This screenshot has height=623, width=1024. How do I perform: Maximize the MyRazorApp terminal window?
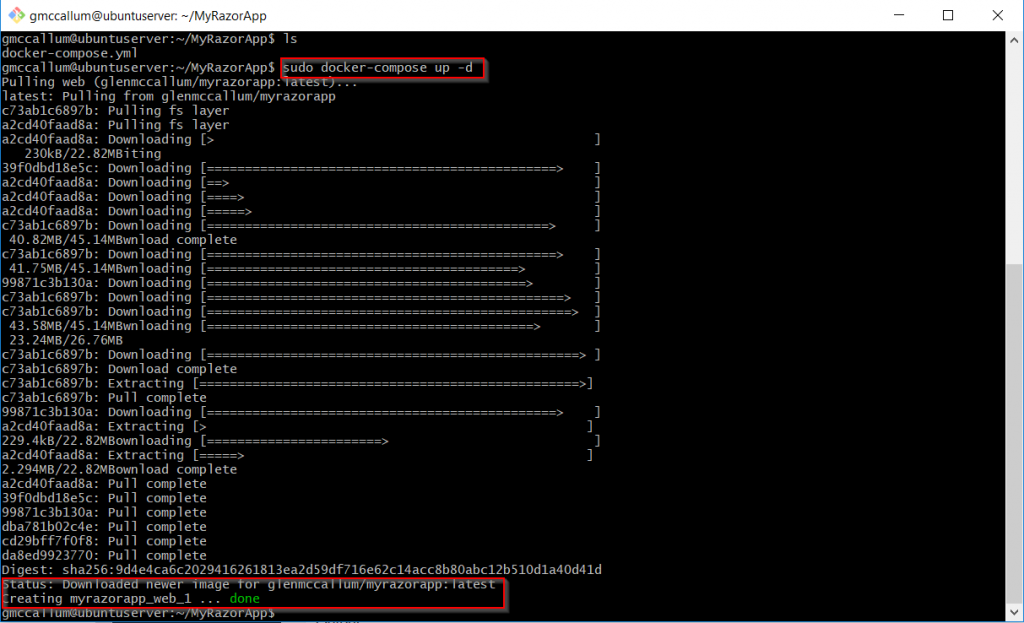click(948, 15)
